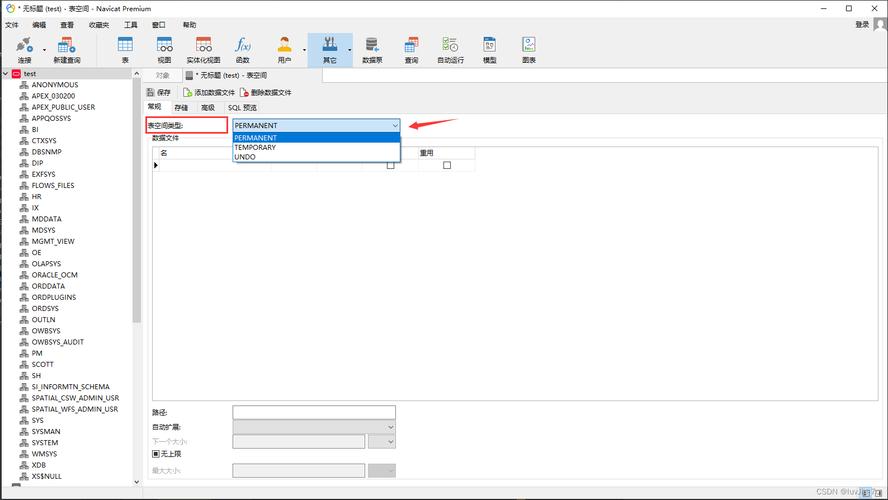This screenshot has width=888, height=500.
Task: Click the sidebar scrollbar up arrow
Action: [136, 74]
